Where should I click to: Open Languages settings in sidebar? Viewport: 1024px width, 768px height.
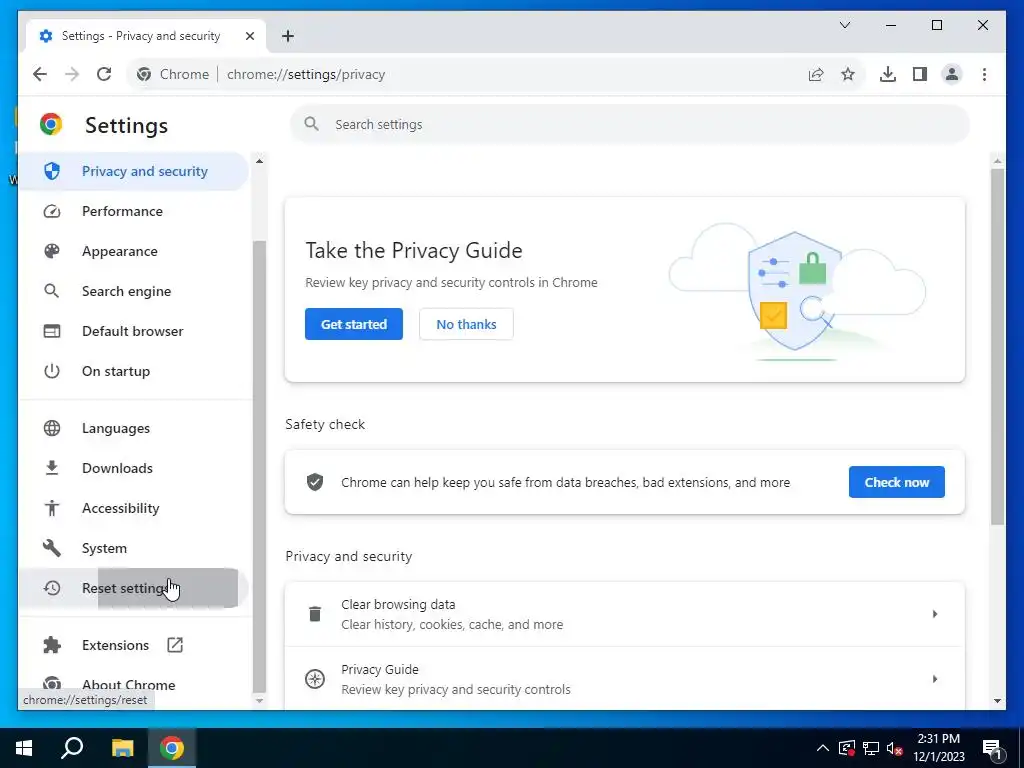click(x=116, y=428)
